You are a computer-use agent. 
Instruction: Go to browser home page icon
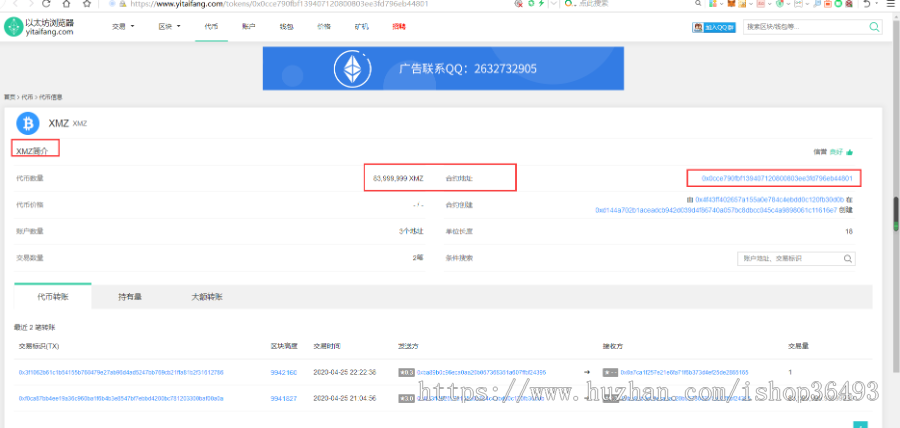(x=67, y=3)
